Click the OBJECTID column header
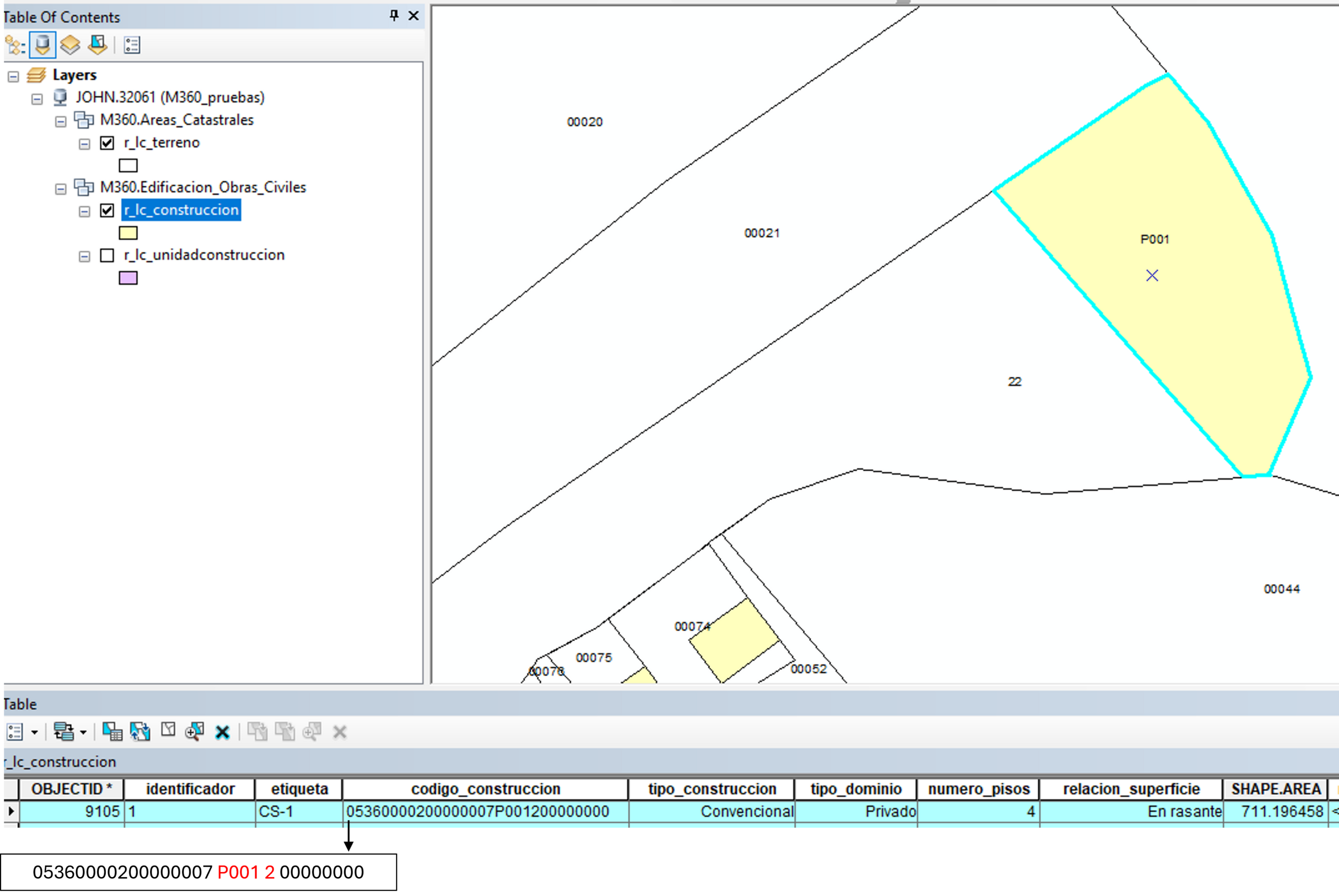The height and width of the screenshot is (896, 1339). (x=72, y=789)
